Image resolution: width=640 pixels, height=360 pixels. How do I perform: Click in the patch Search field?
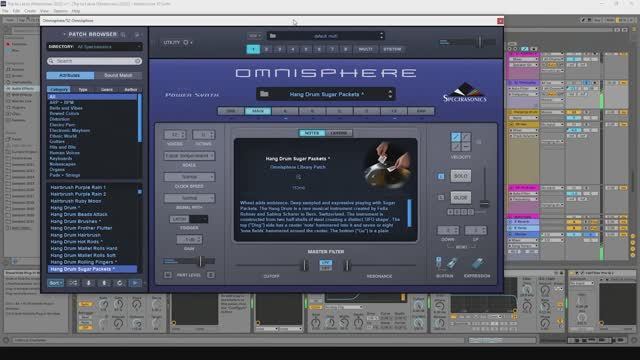pos(94,61)
